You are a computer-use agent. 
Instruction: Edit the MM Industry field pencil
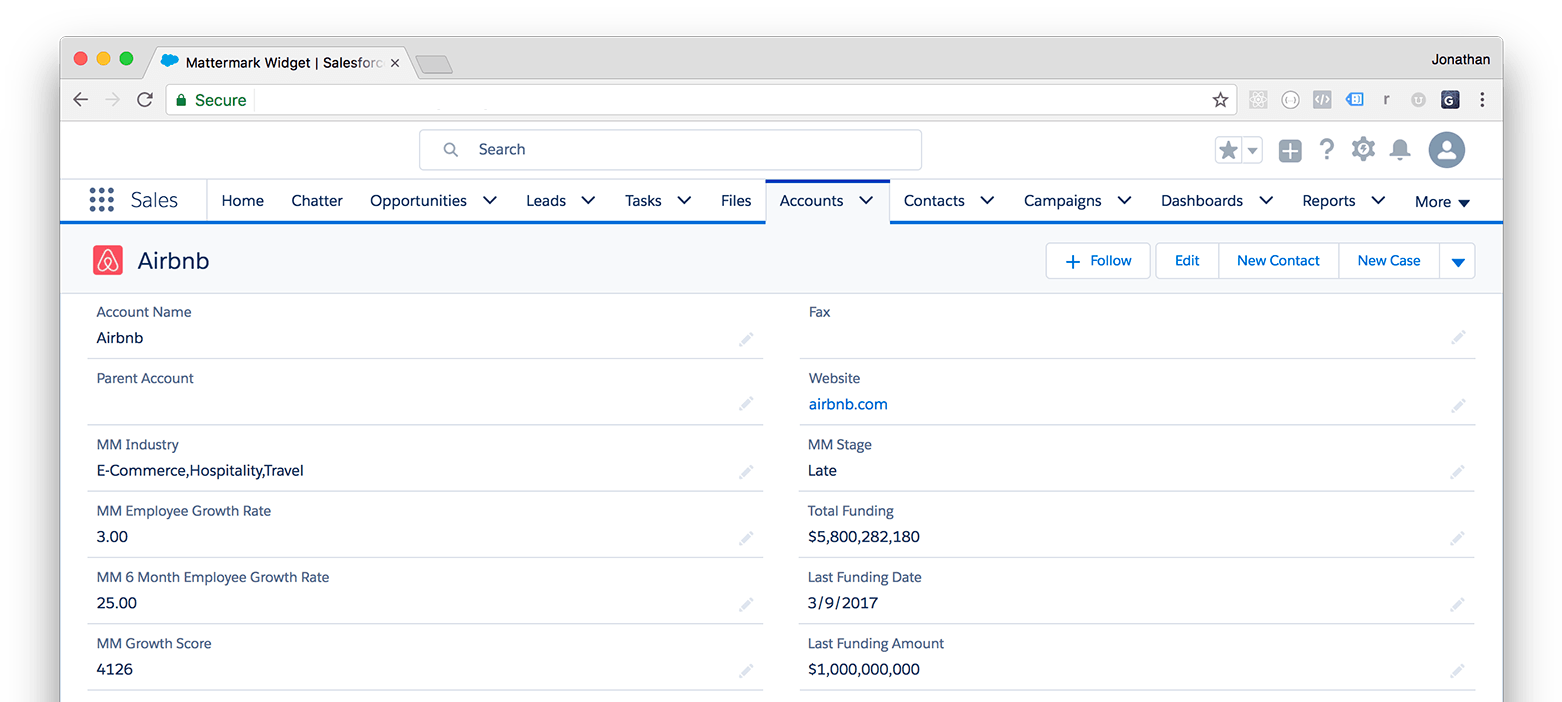(746, 471)
